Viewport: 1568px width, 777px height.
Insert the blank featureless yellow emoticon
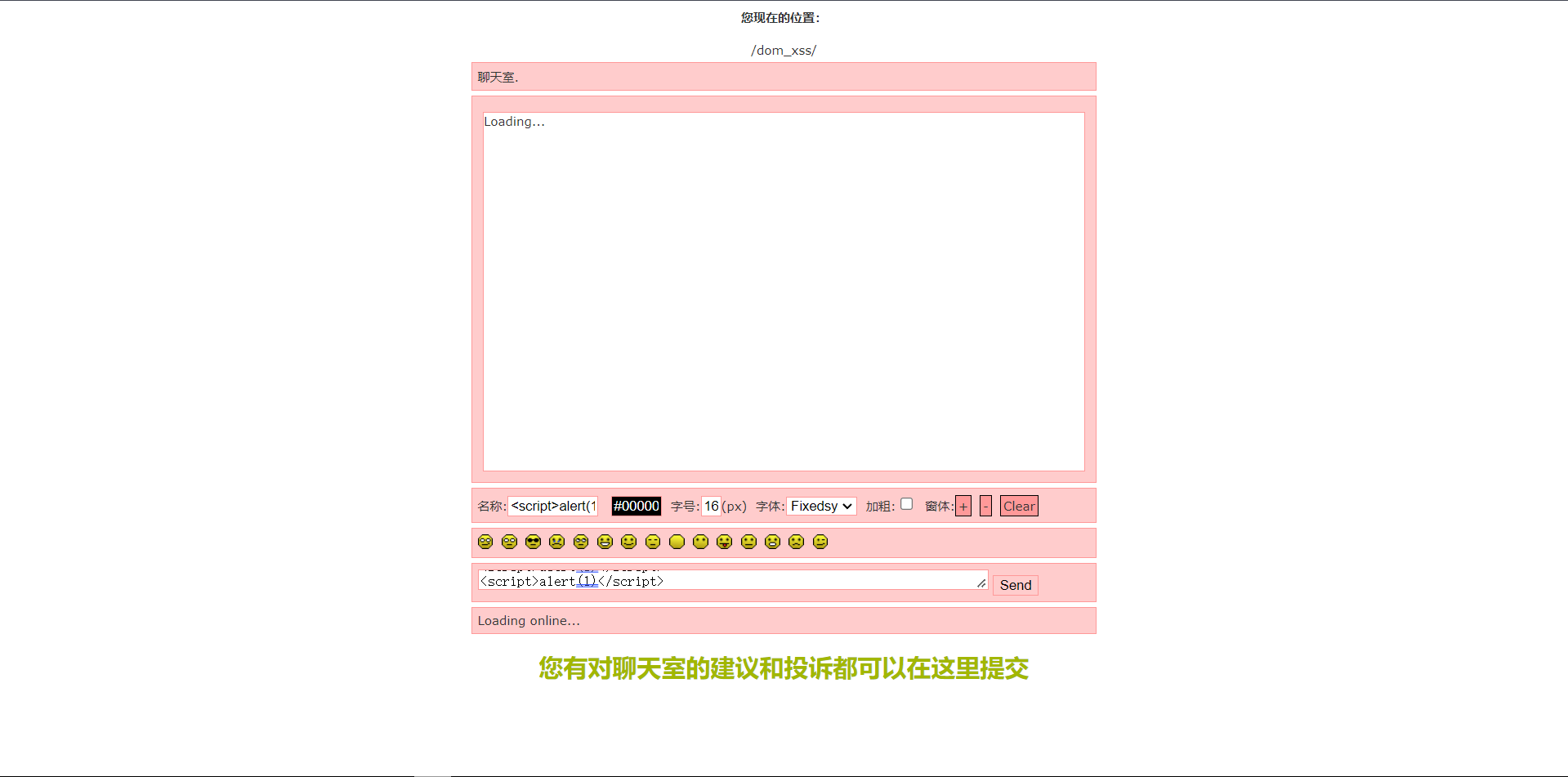coord(677,542)
